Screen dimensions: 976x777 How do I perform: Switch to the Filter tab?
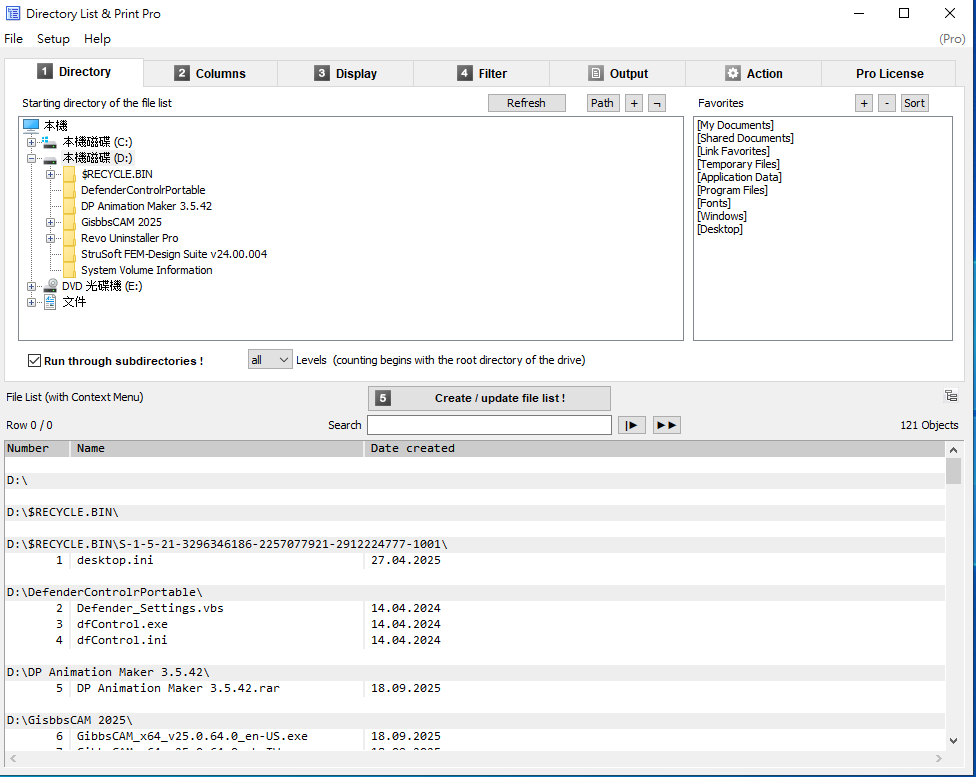coord(482,73)
